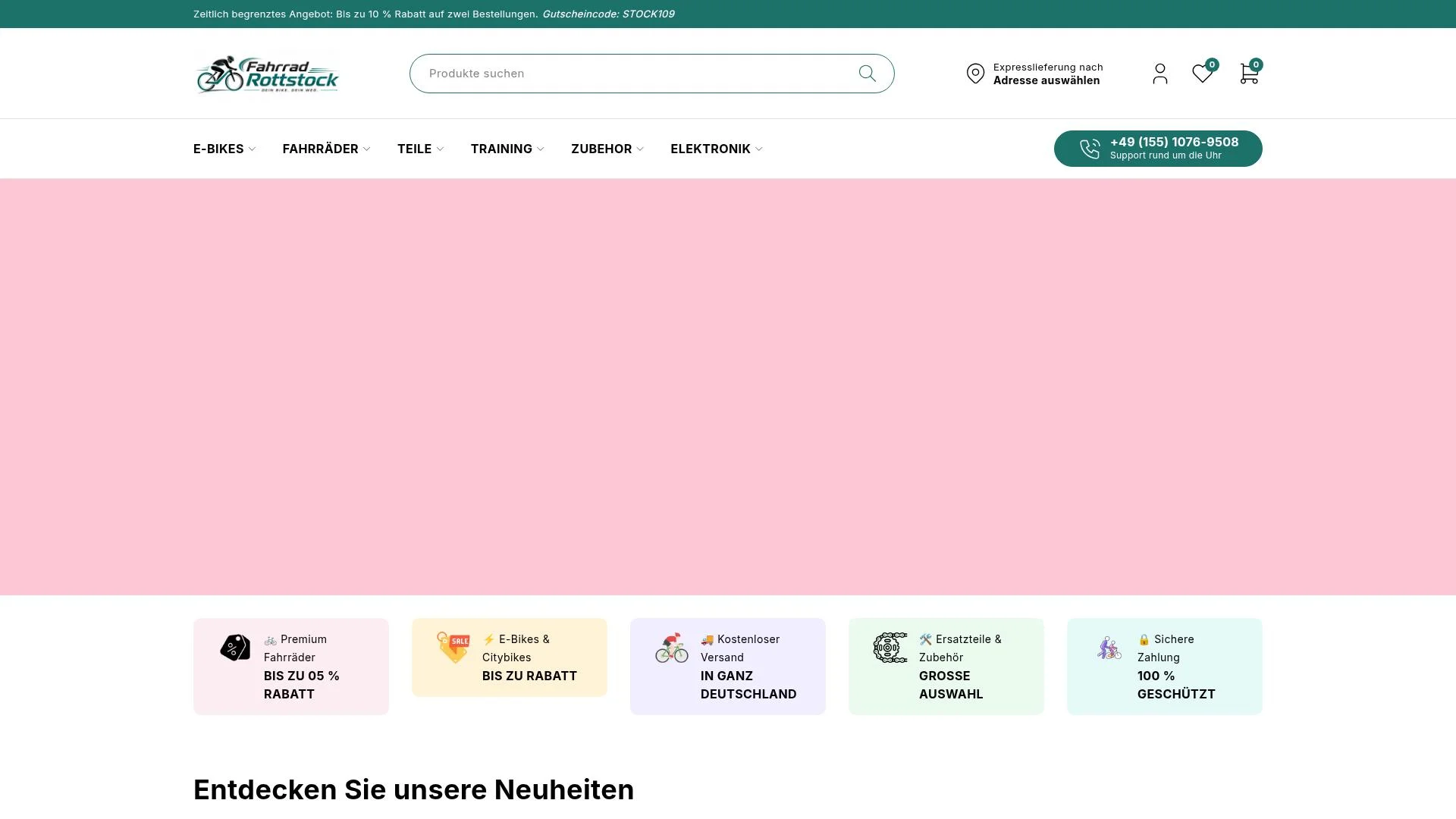1456x819 pixels.
Task: Click Support rund um die Uhr text
Action: (1166, 155)
